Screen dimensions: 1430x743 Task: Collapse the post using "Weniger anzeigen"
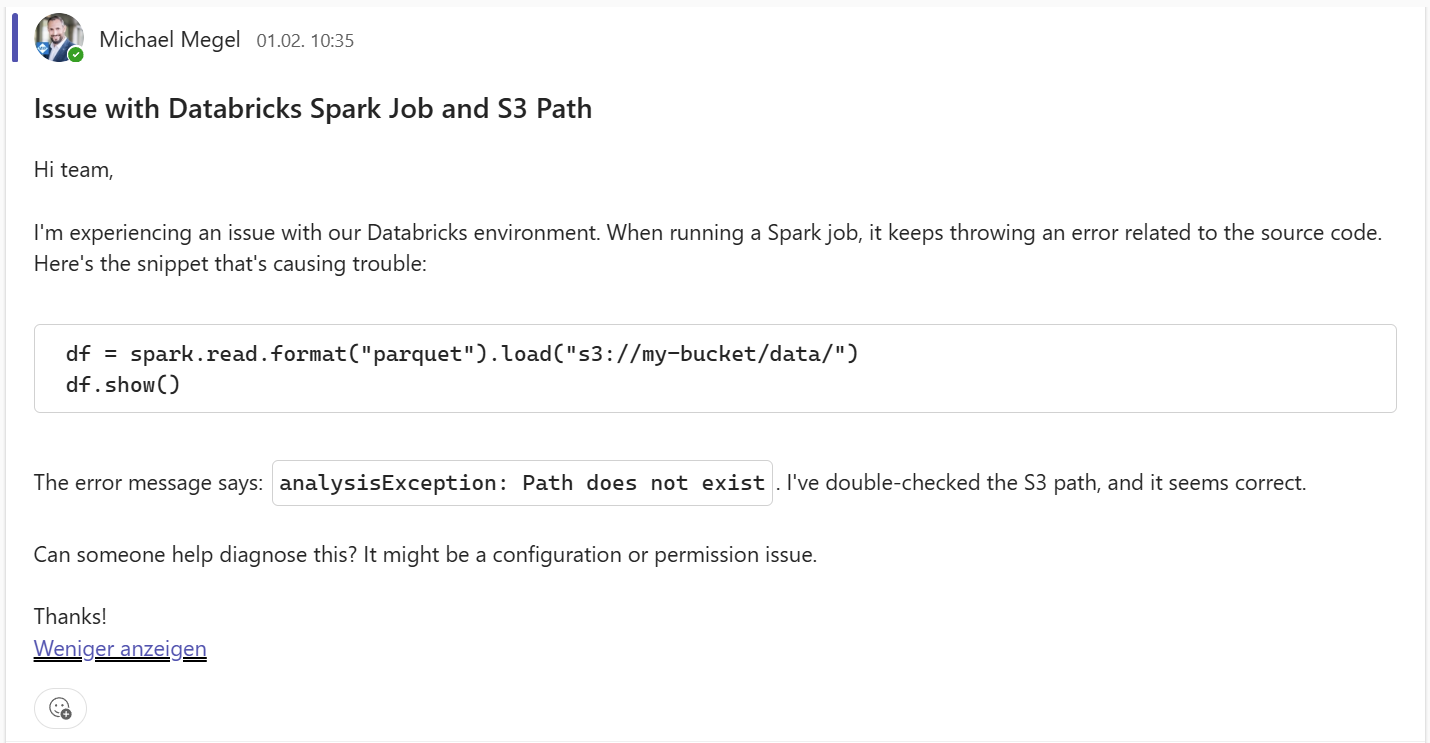point(120,648)
